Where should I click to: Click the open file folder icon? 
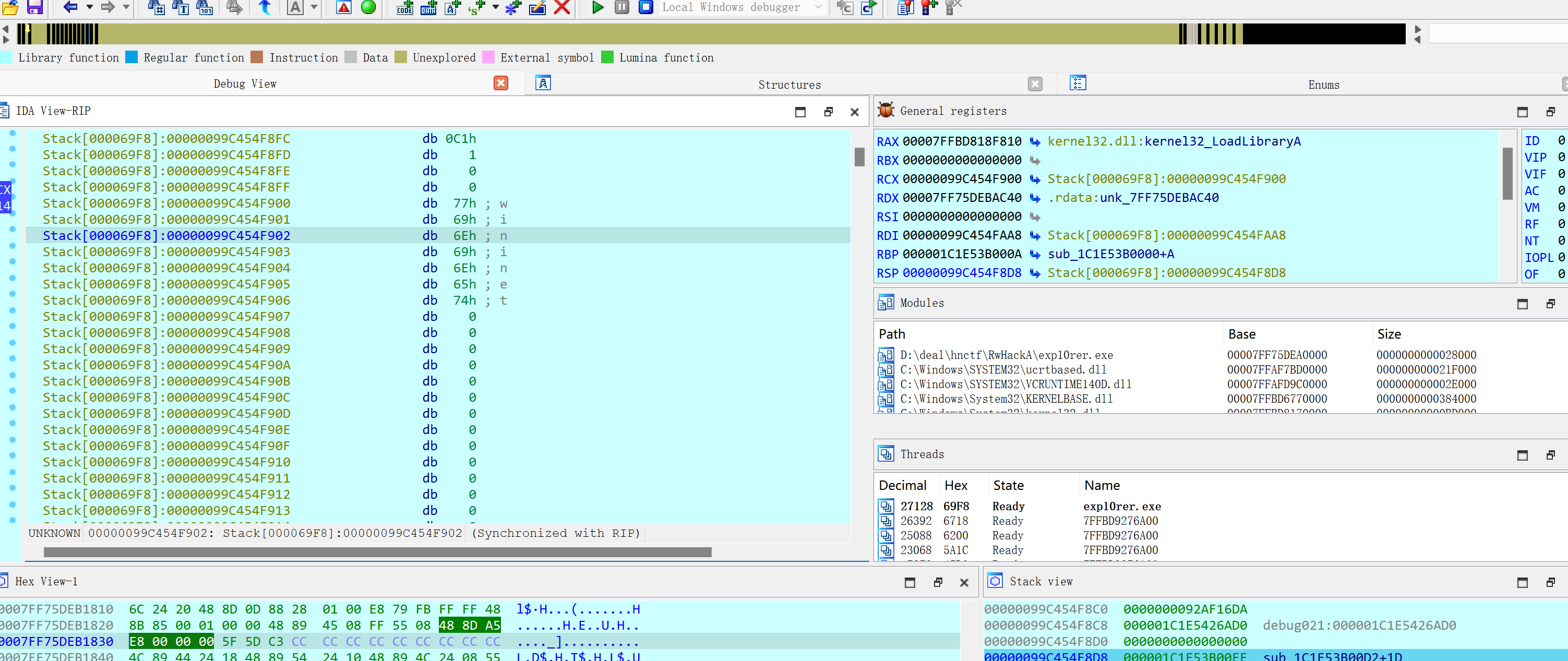point(10,7)
